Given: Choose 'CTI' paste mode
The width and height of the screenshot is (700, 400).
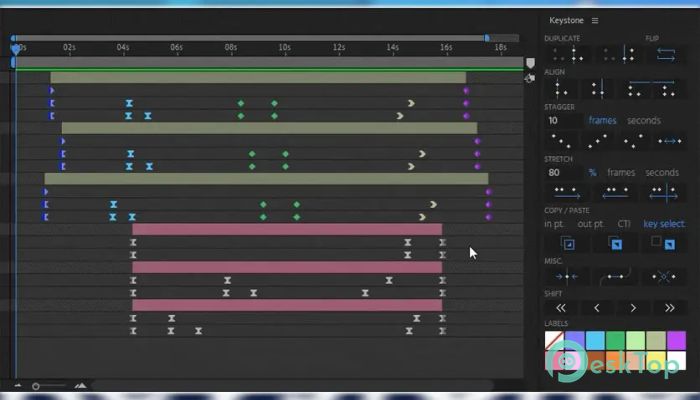Looking at the screenshot, I should tap(624, 224).
